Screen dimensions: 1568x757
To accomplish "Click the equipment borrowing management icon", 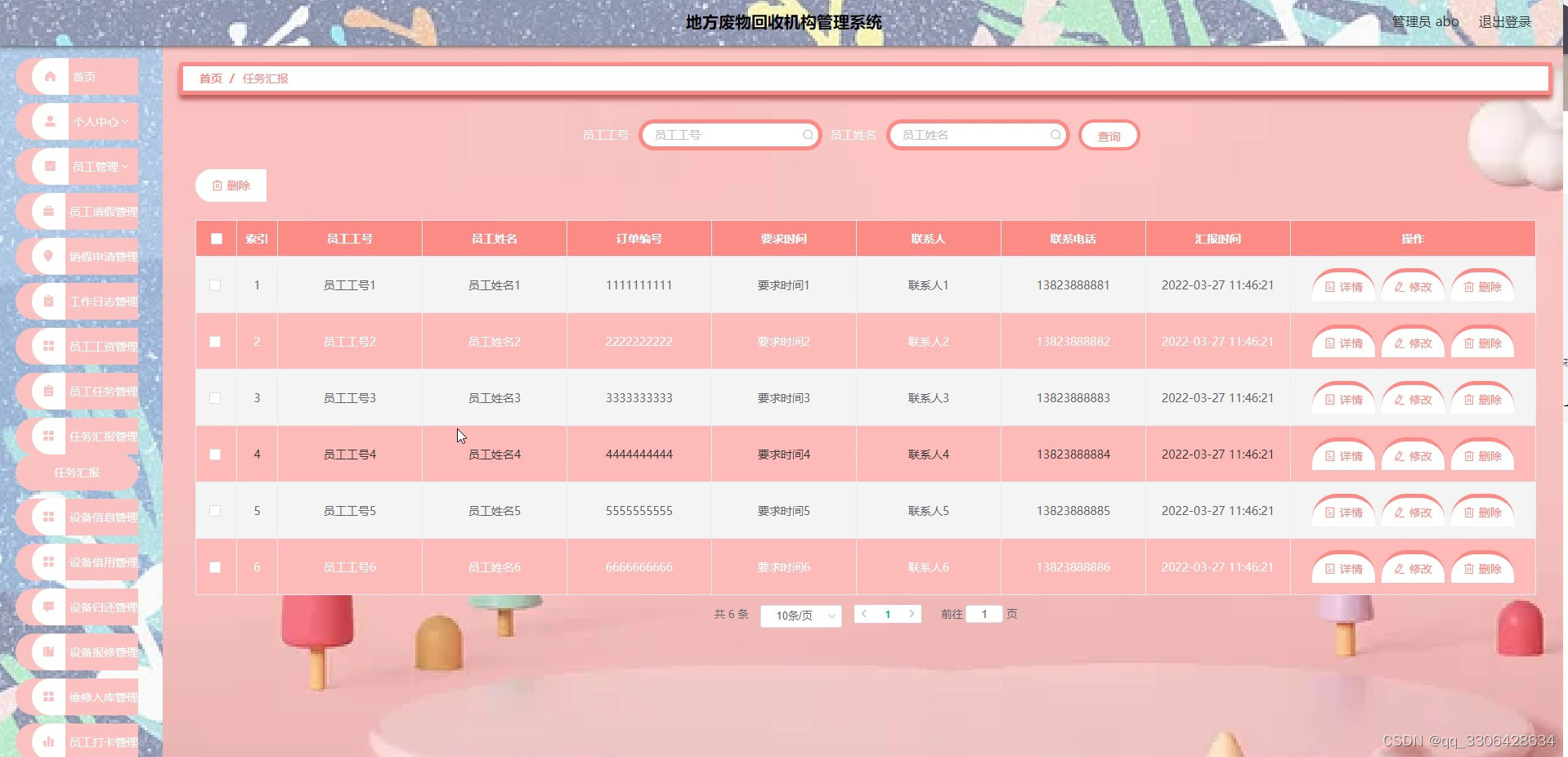I will tap(49, 562).
